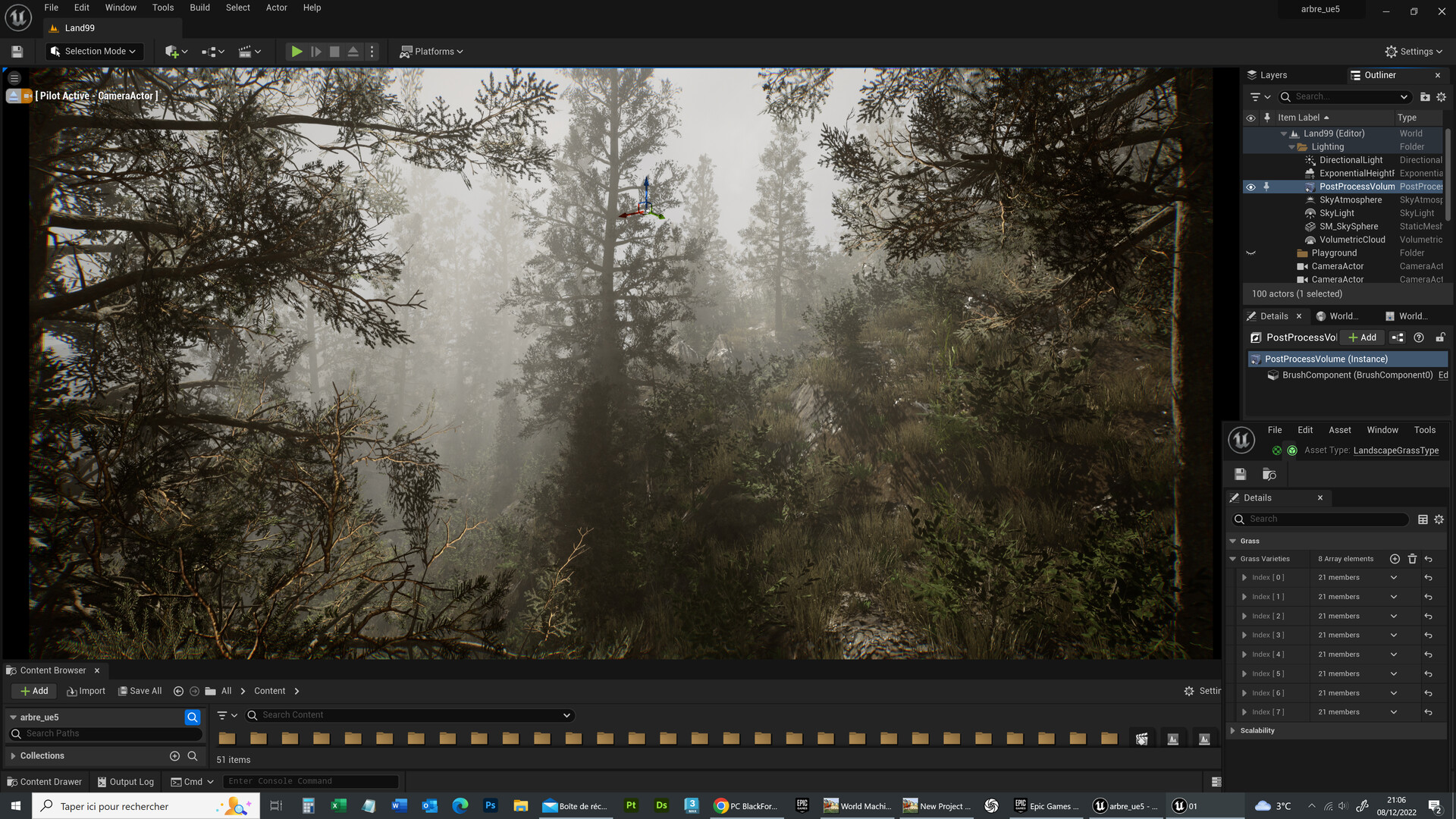The image size is (1456, 819).
Task: Click the add array element plus icon
Action: 1394,559
